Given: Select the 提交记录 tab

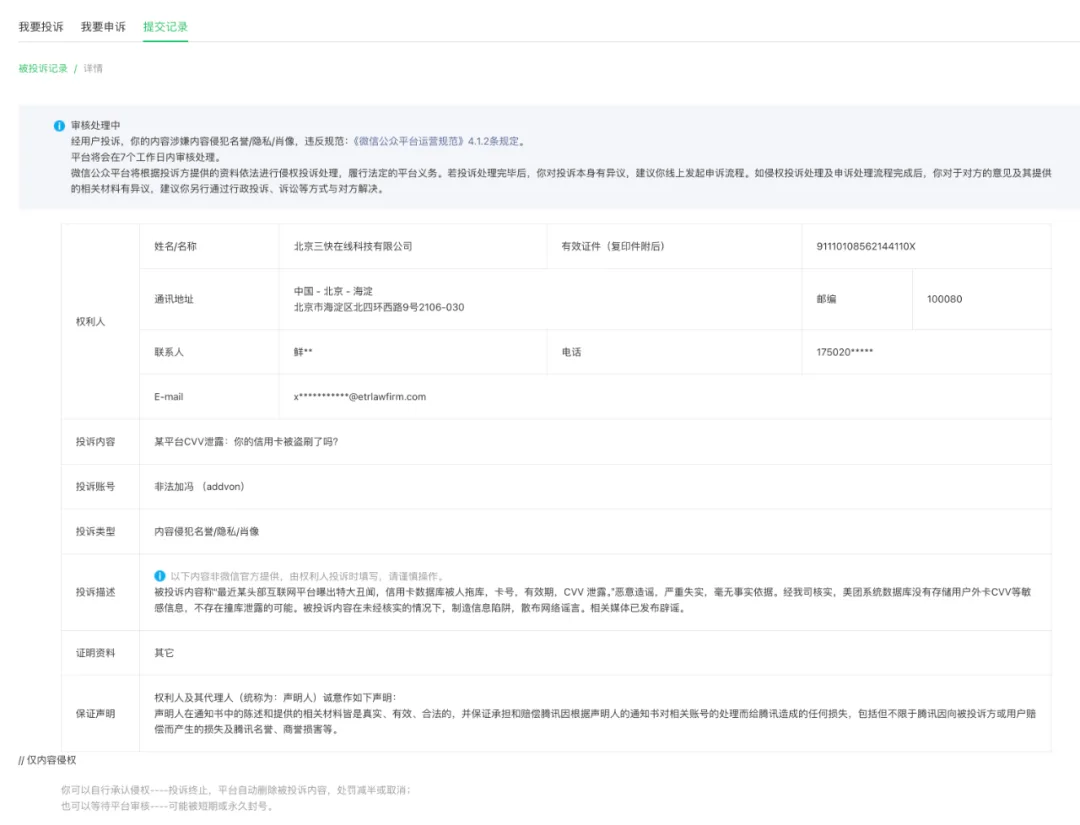Looking at the screenshot, I should coord(165,27).
